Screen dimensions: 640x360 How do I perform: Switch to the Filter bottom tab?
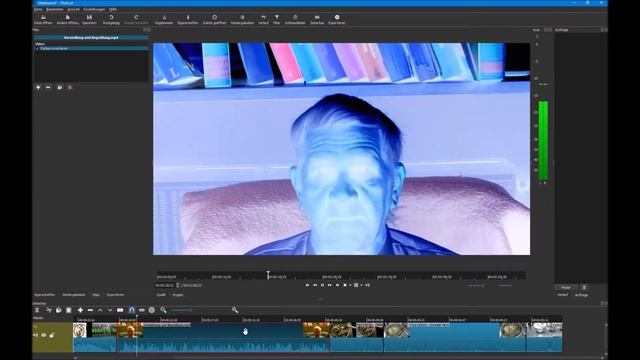[x=96, y=294]
